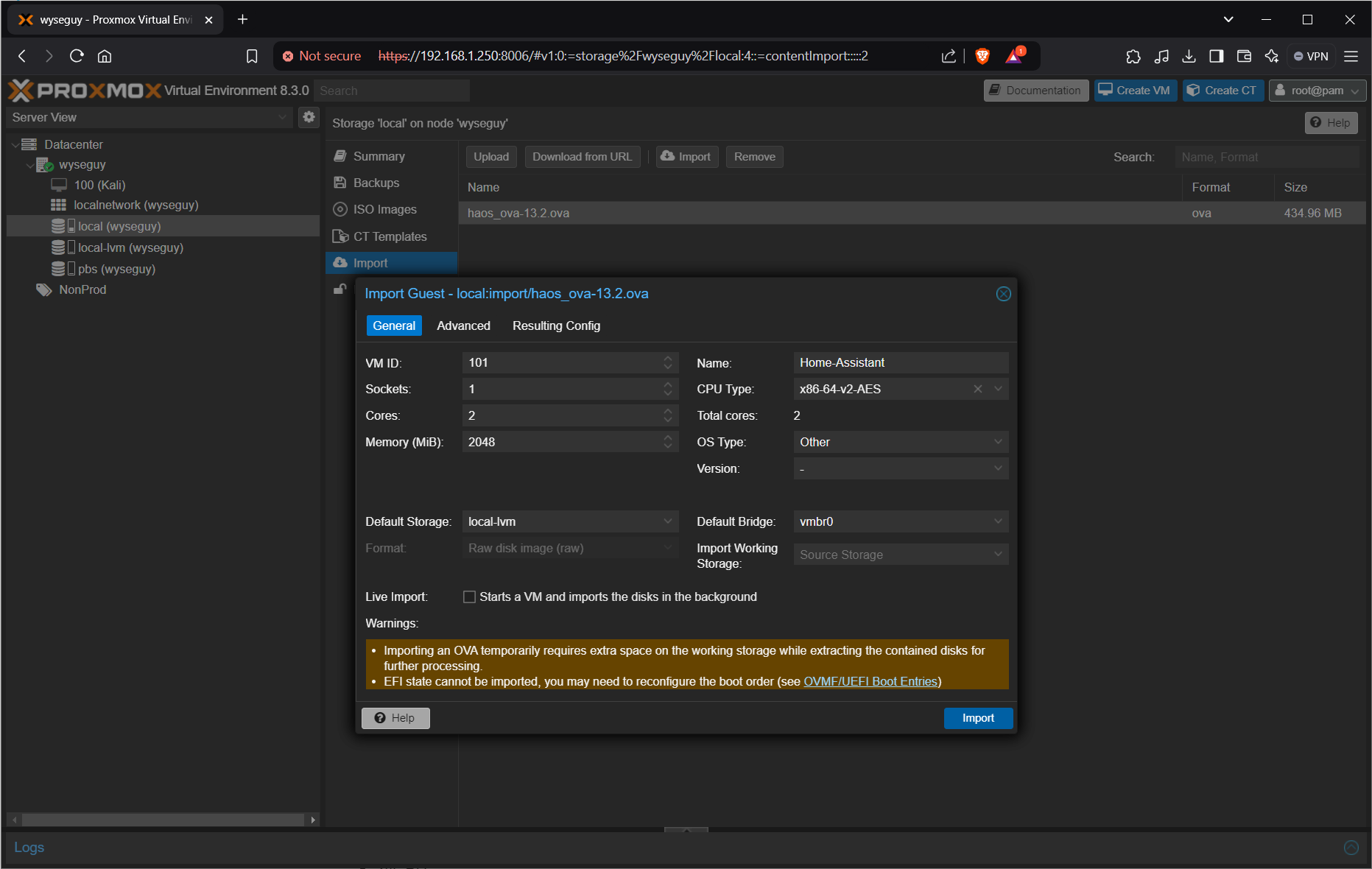This screenshot has height=869, width=1372.
Task: Click the Permissions unlock icon in storage menu
Action: click(340, 289)
